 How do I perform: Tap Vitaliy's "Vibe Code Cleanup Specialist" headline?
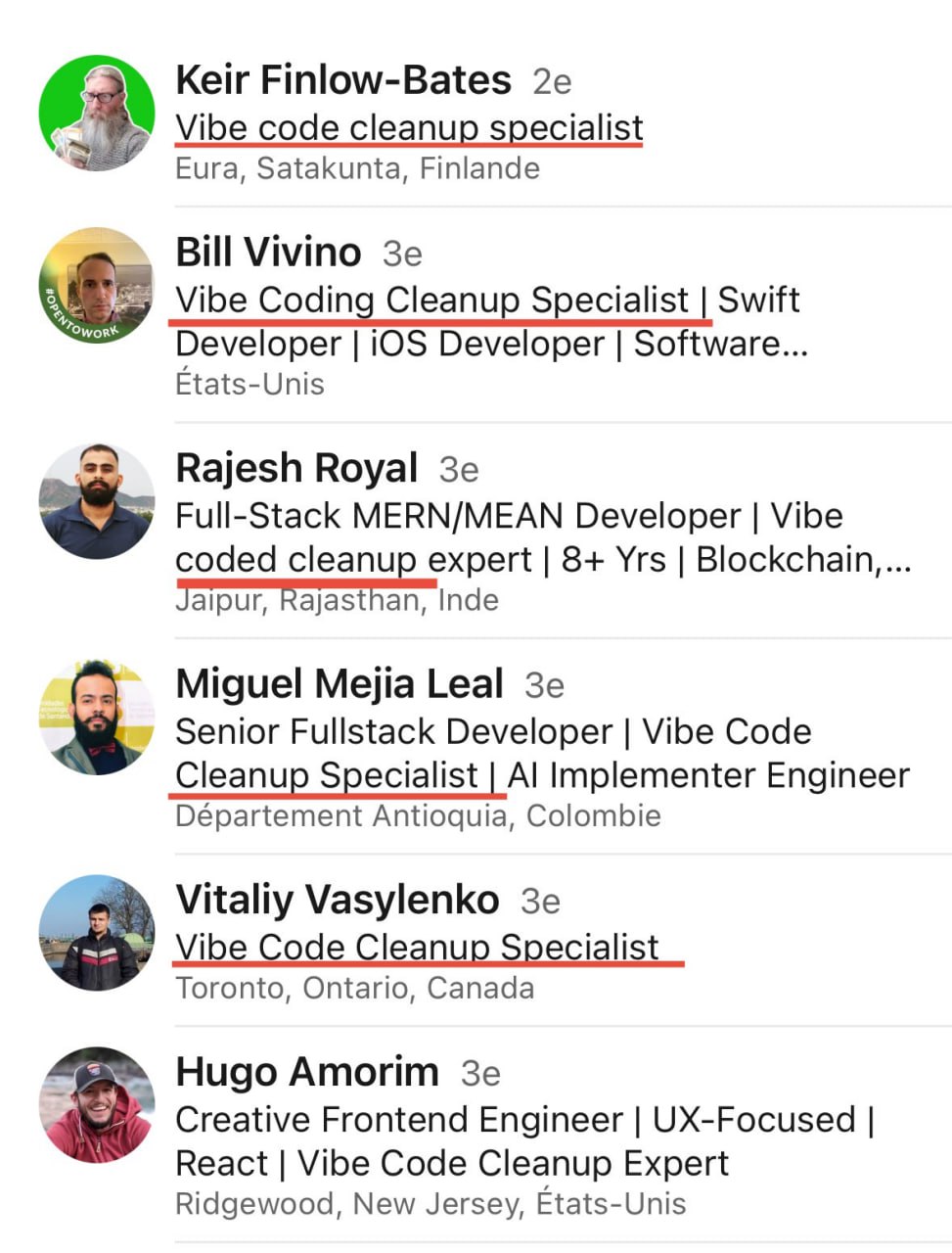[417, 947]
